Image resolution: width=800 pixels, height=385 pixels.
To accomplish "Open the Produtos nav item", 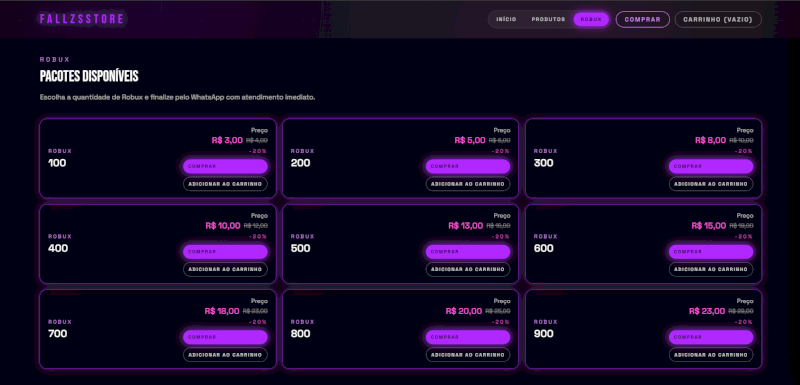I will click(548, 19).
